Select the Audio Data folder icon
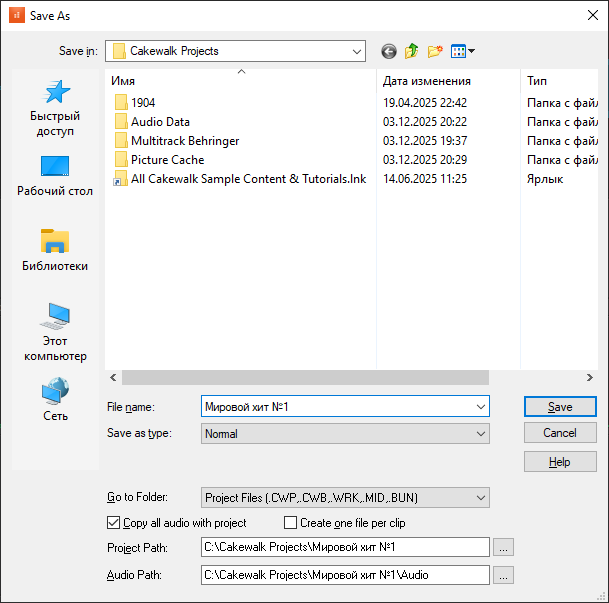The image size is (609, 603). coord(121,122)
